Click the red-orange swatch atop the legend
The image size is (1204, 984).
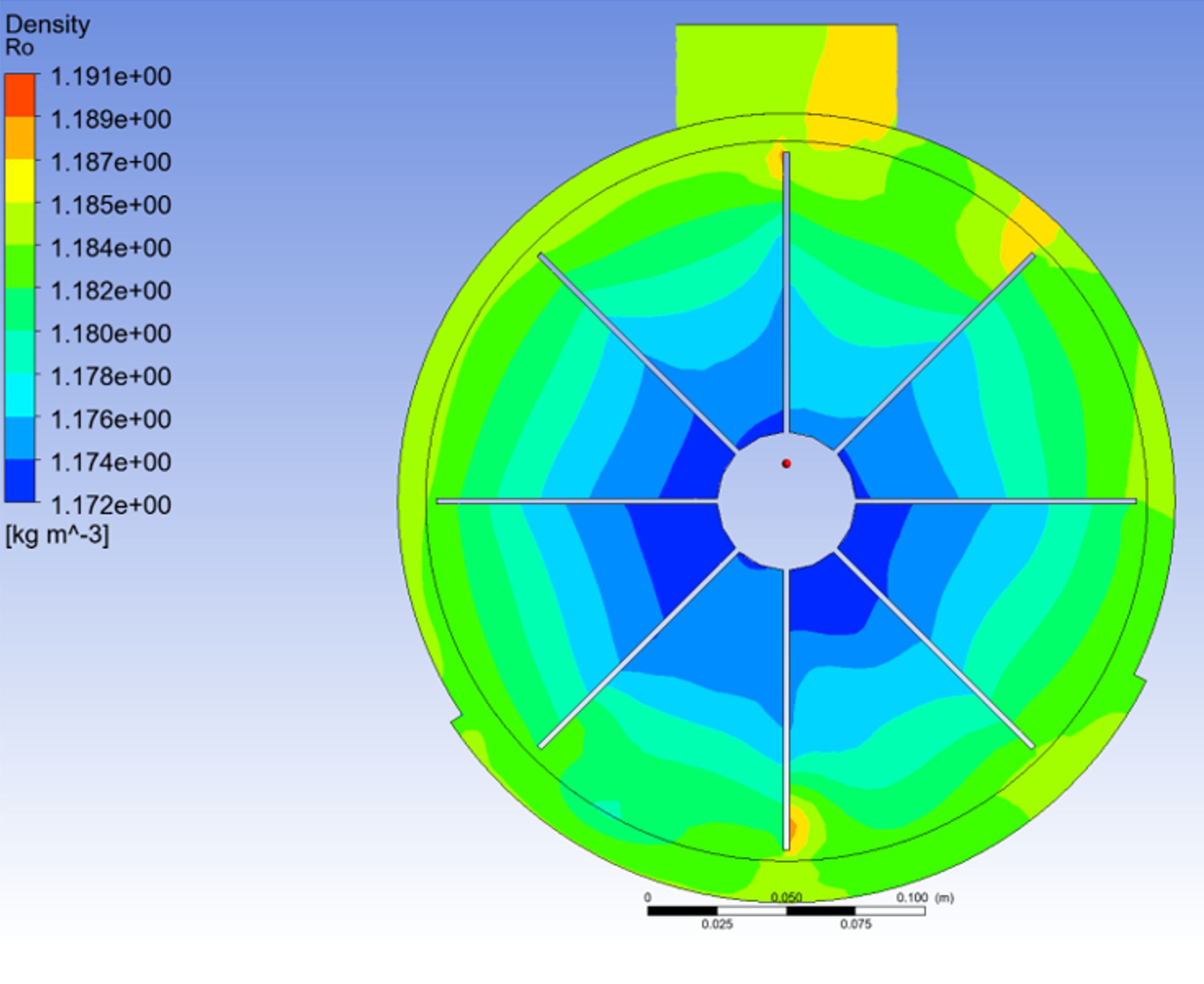20,95
